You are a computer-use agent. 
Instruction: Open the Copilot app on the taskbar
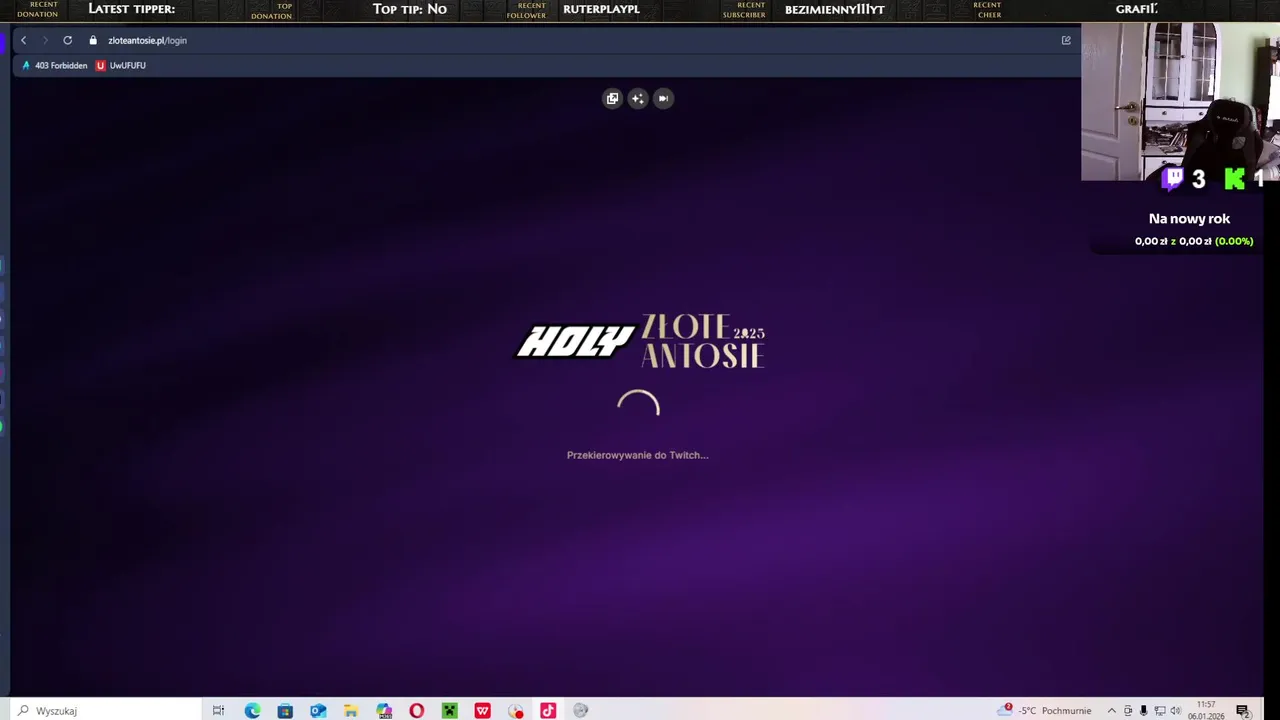(384, 711)
